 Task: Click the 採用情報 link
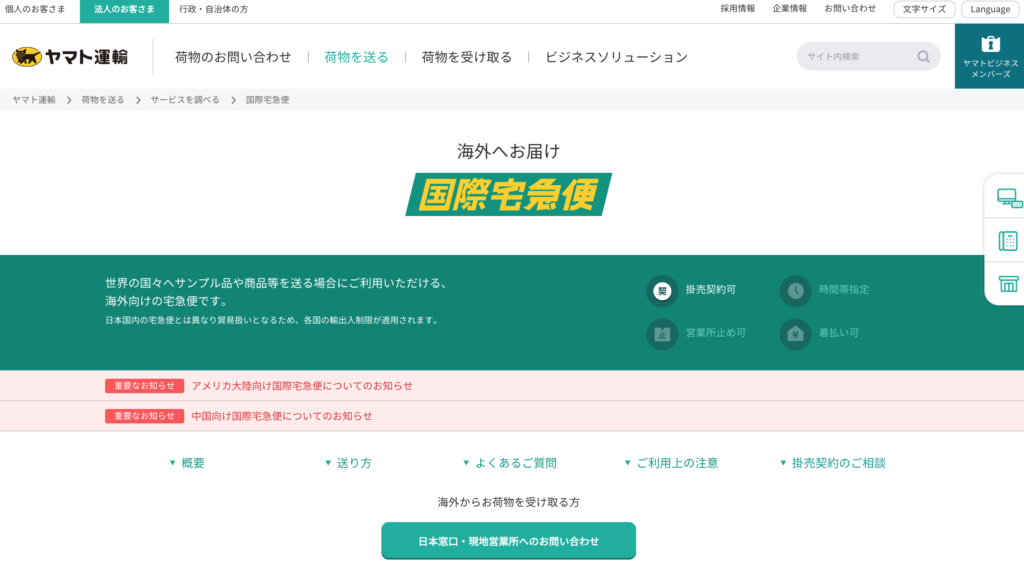click(x=737, y=8)
